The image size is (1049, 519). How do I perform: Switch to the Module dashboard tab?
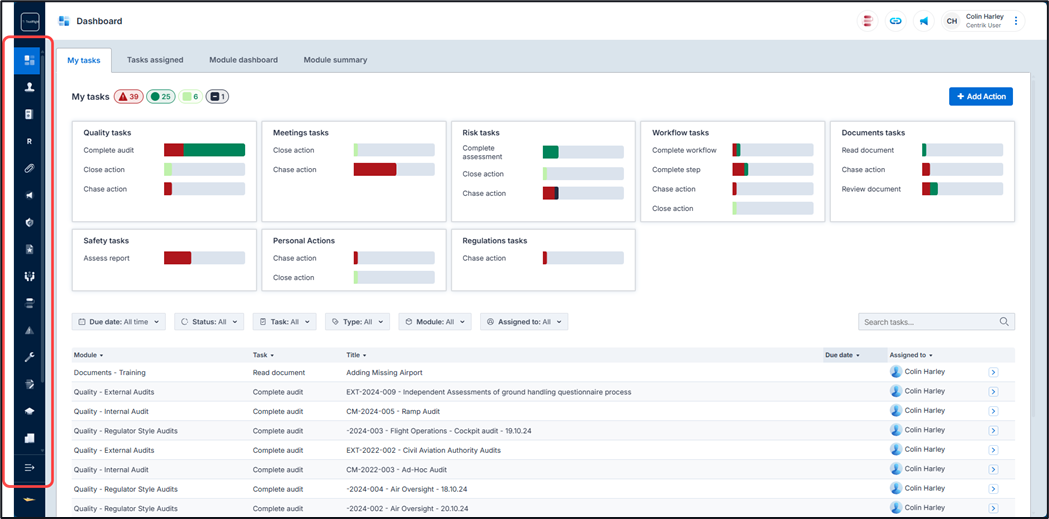coord(244,60)
